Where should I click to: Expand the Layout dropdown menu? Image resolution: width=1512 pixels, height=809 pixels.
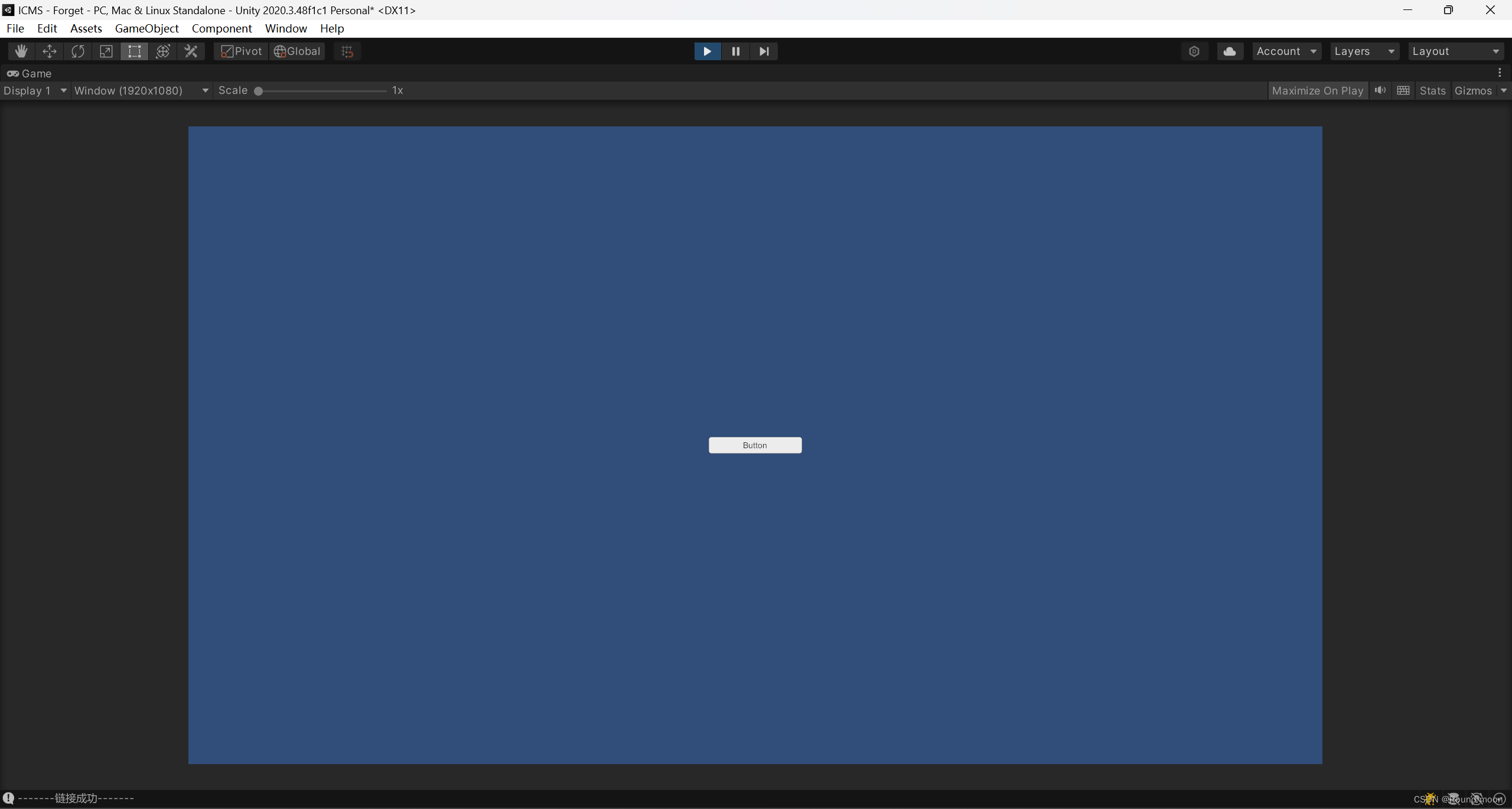(x=1455, y=51)
